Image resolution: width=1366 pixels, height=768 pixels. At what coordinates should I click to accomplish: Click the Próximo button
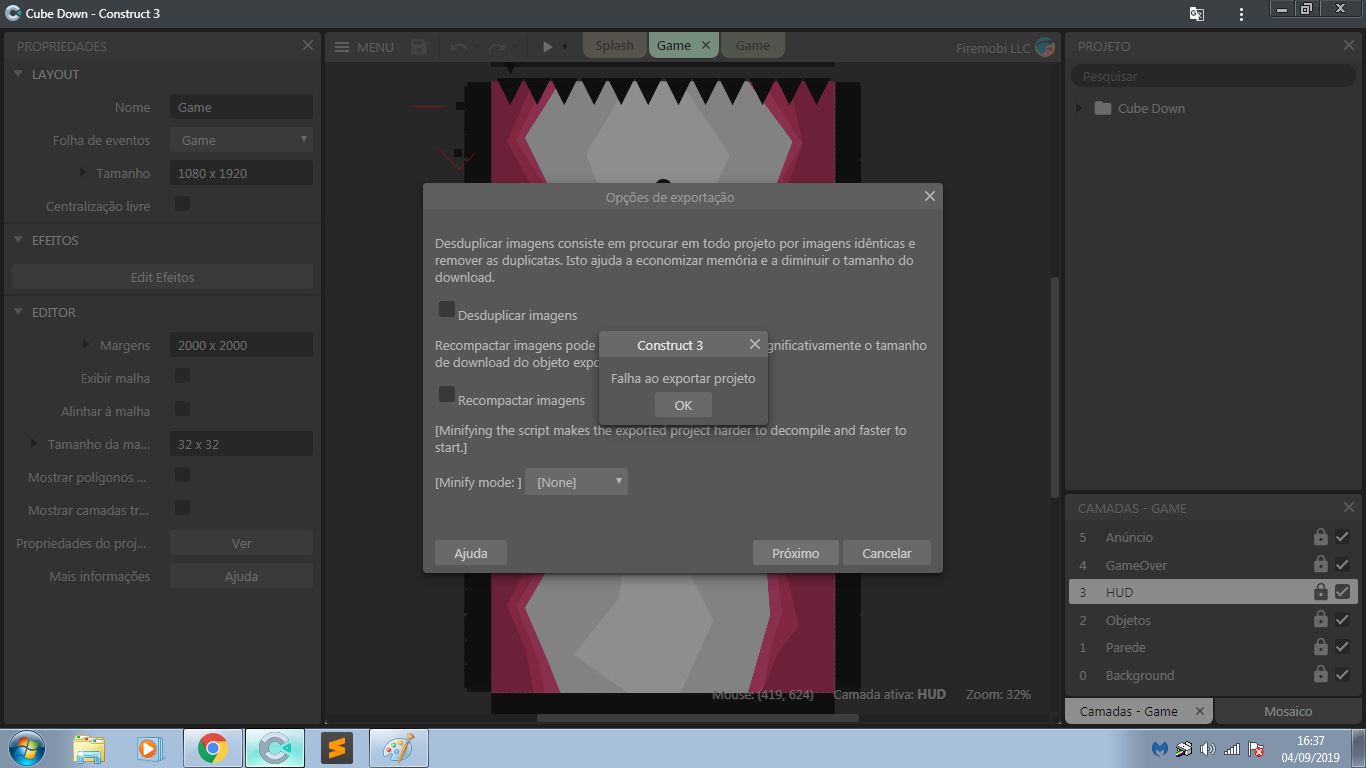coord(796,553)
